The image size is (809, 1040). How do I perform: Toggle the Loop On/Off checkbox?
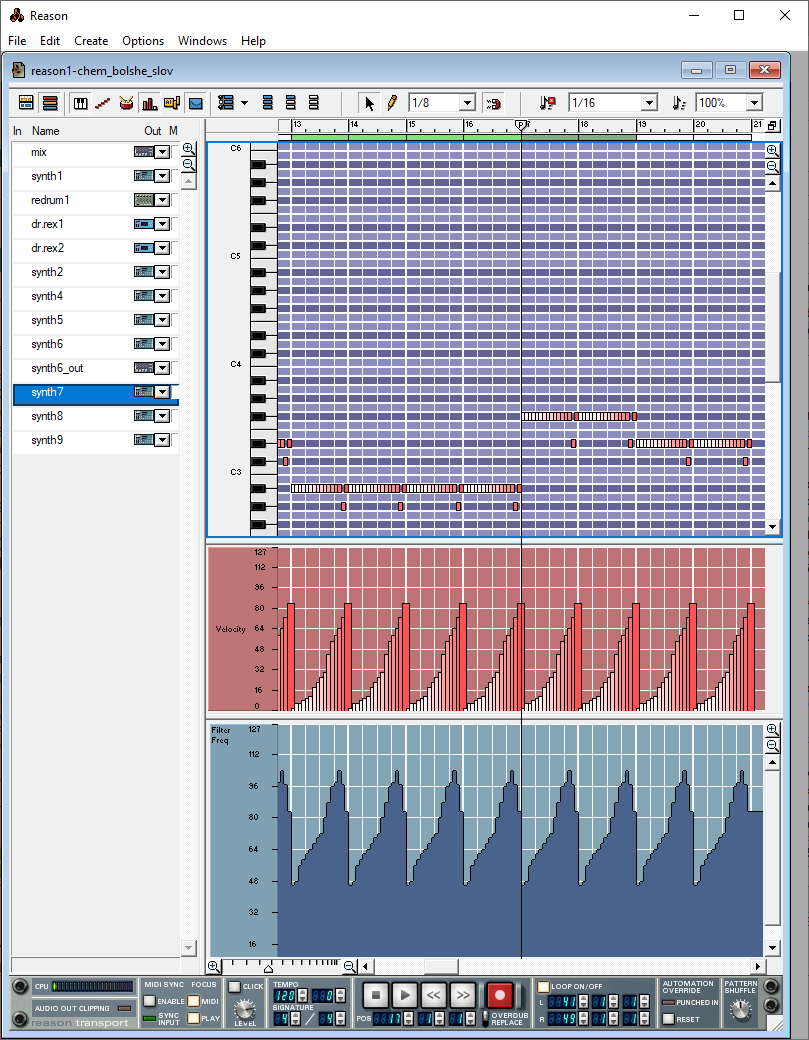[x=544, y=987]
